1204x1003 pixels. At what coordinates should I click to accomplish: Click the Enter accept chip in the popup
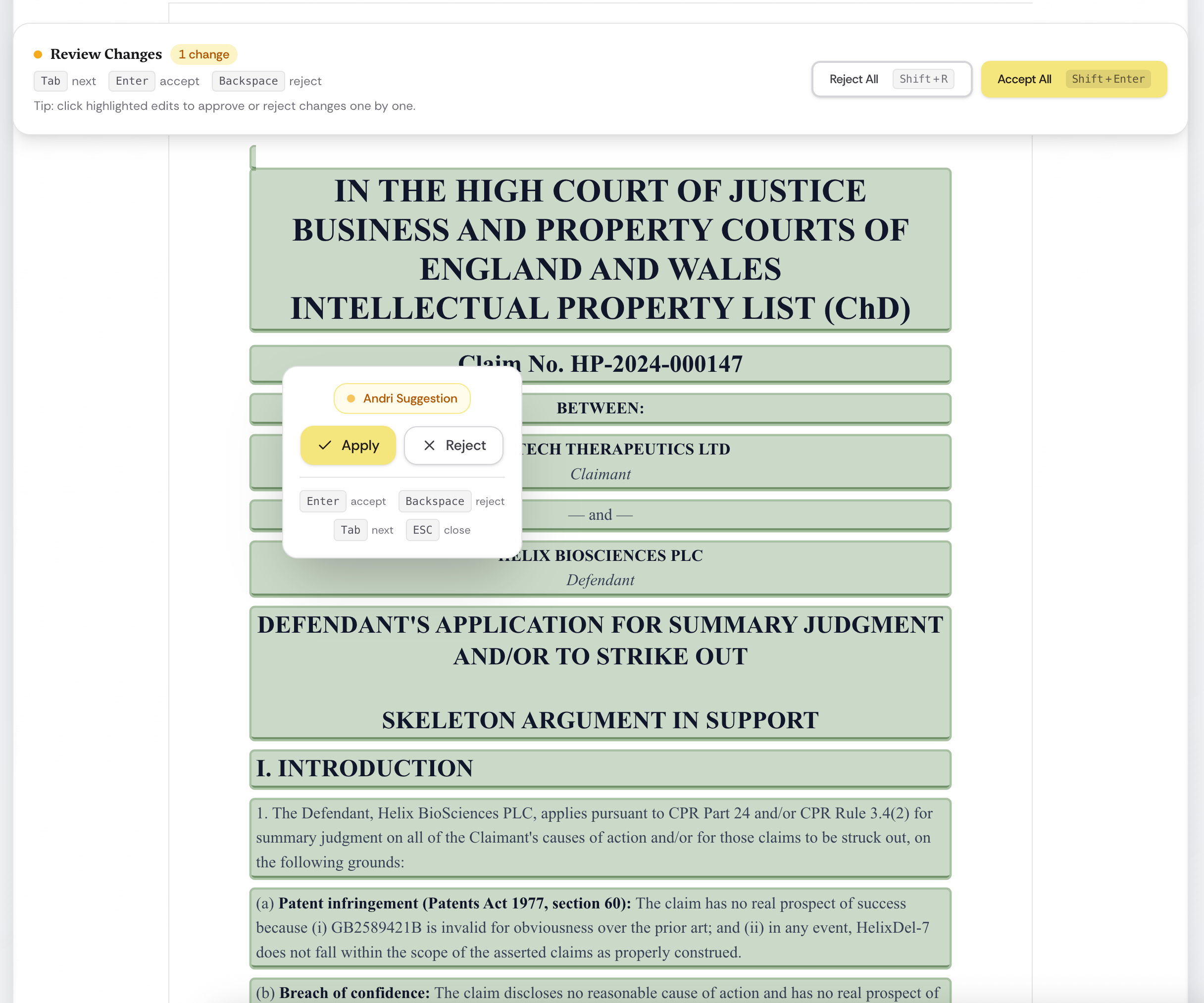click(322, 501)
